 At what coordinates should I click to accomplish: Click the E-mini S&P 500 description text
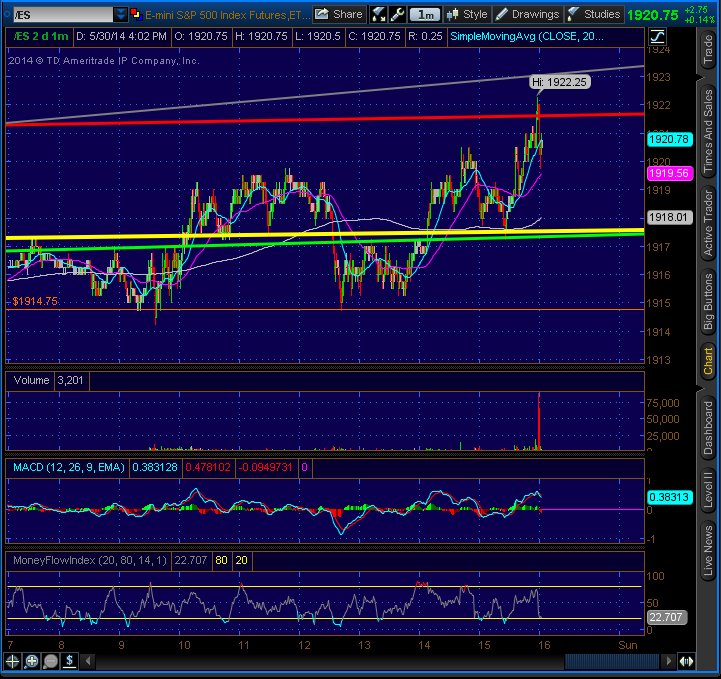click(228, 15)
